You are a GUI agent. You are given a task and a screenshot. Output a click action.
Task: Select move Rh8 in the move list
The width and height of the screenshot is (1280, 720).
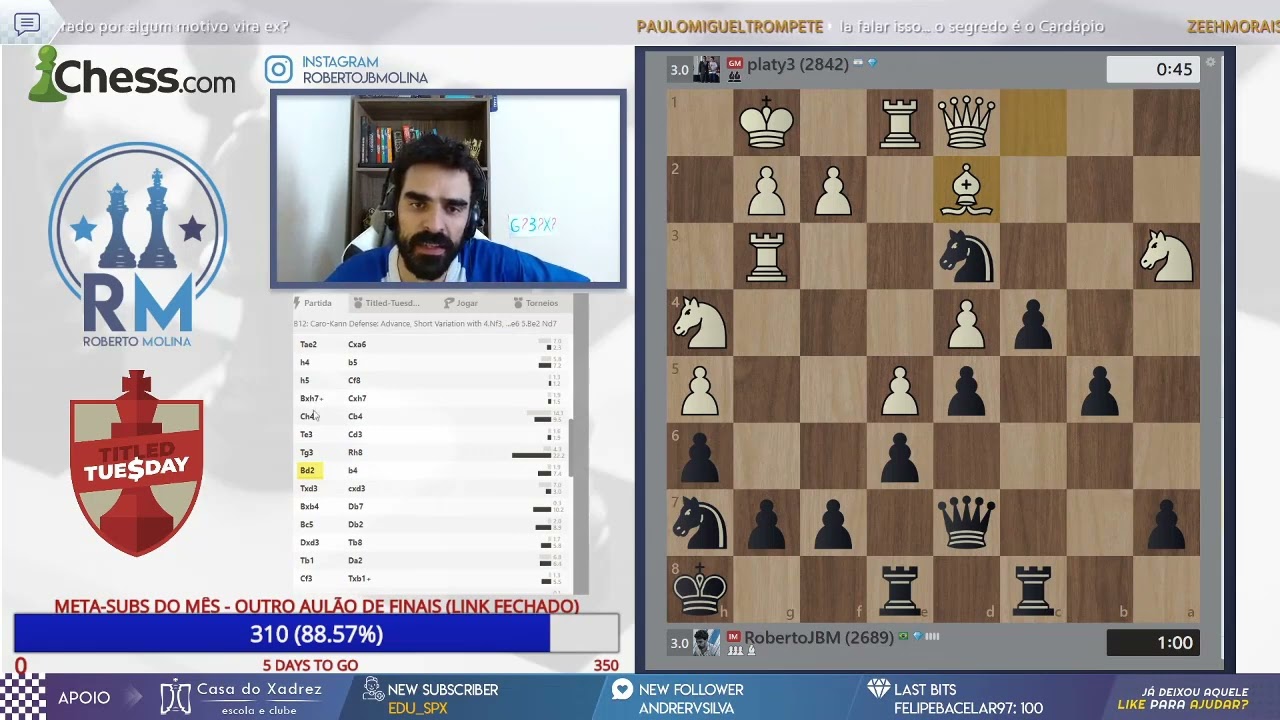click(x=355, y=452)
